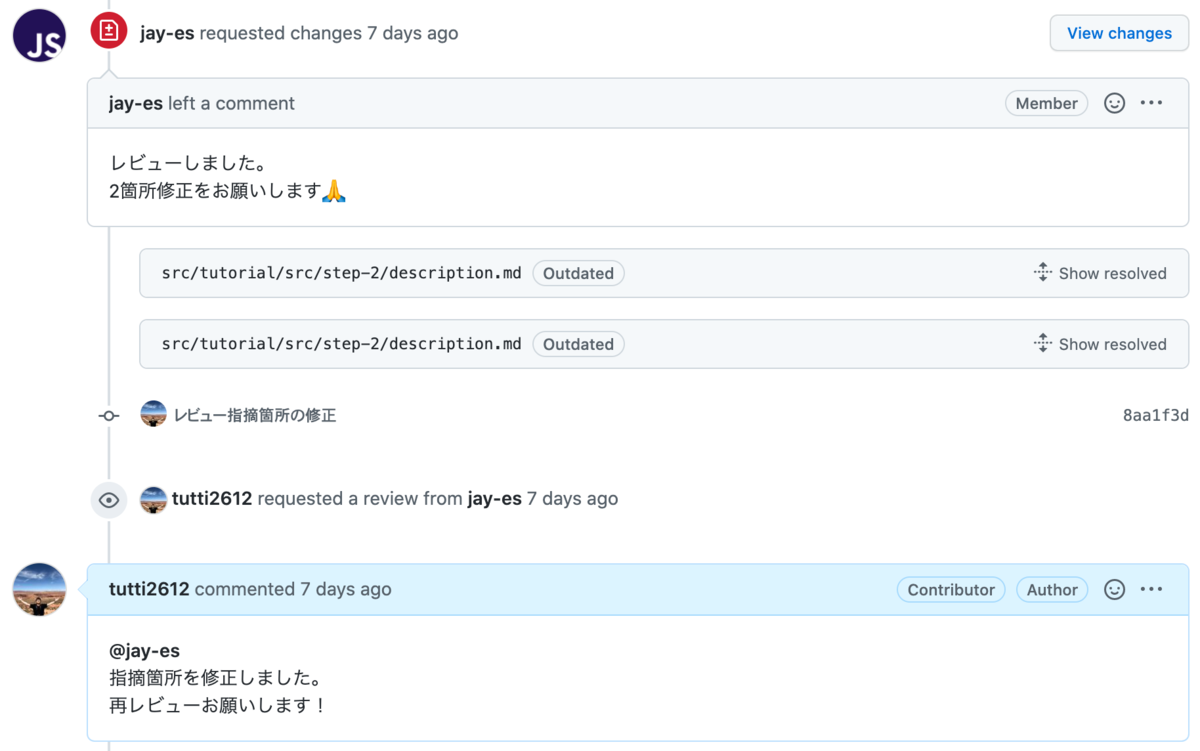
Task: Click the unfold icon beside first Show resolved
Action: pos(1042,273)
